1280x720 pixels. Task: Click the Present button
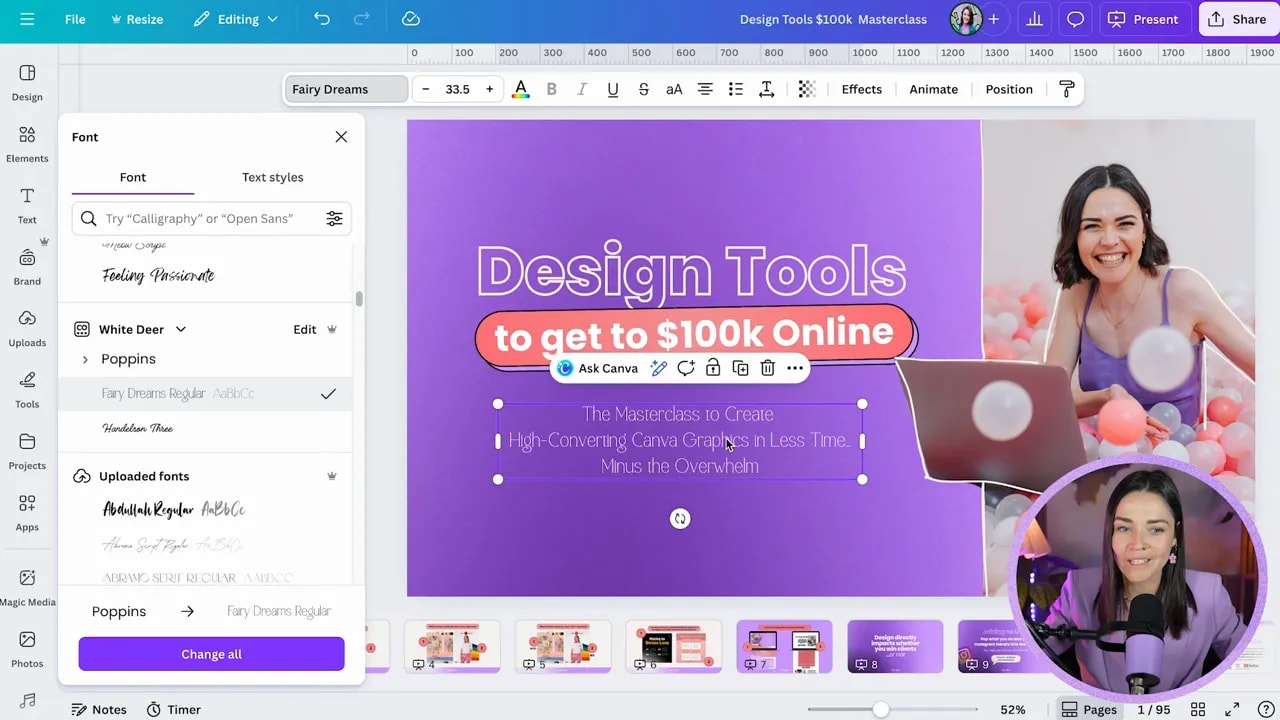[1144, 19]
